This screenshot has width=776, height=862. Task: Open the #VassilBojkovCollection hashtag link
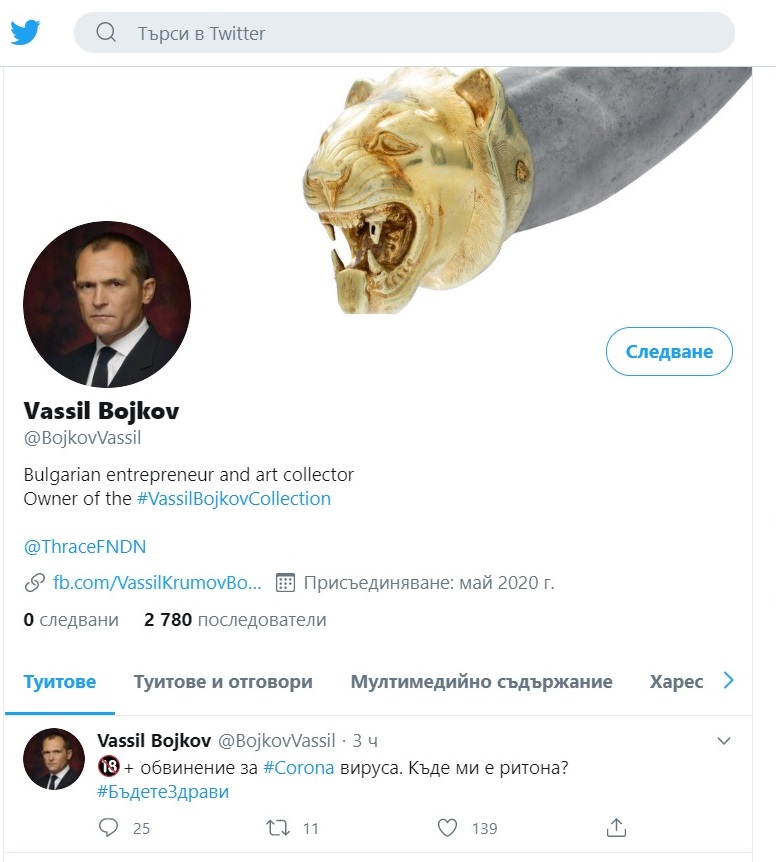234,499
